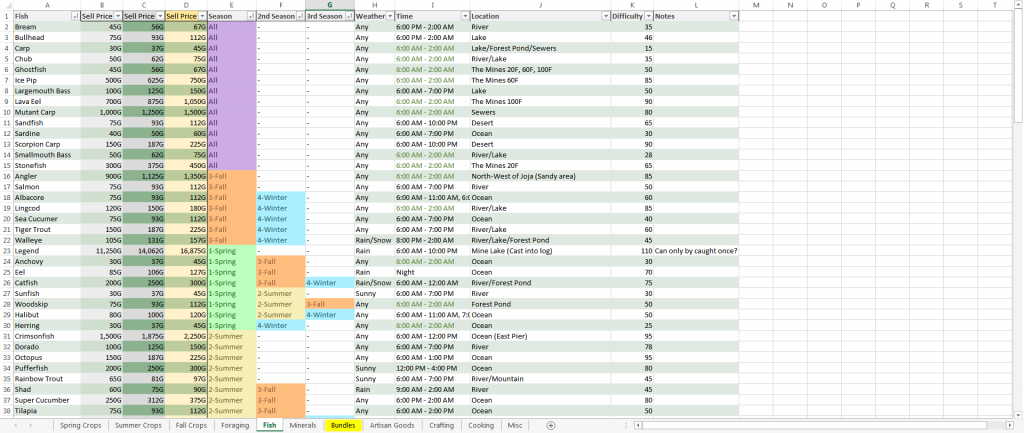Select the cell containing Legend fish name

46,250
